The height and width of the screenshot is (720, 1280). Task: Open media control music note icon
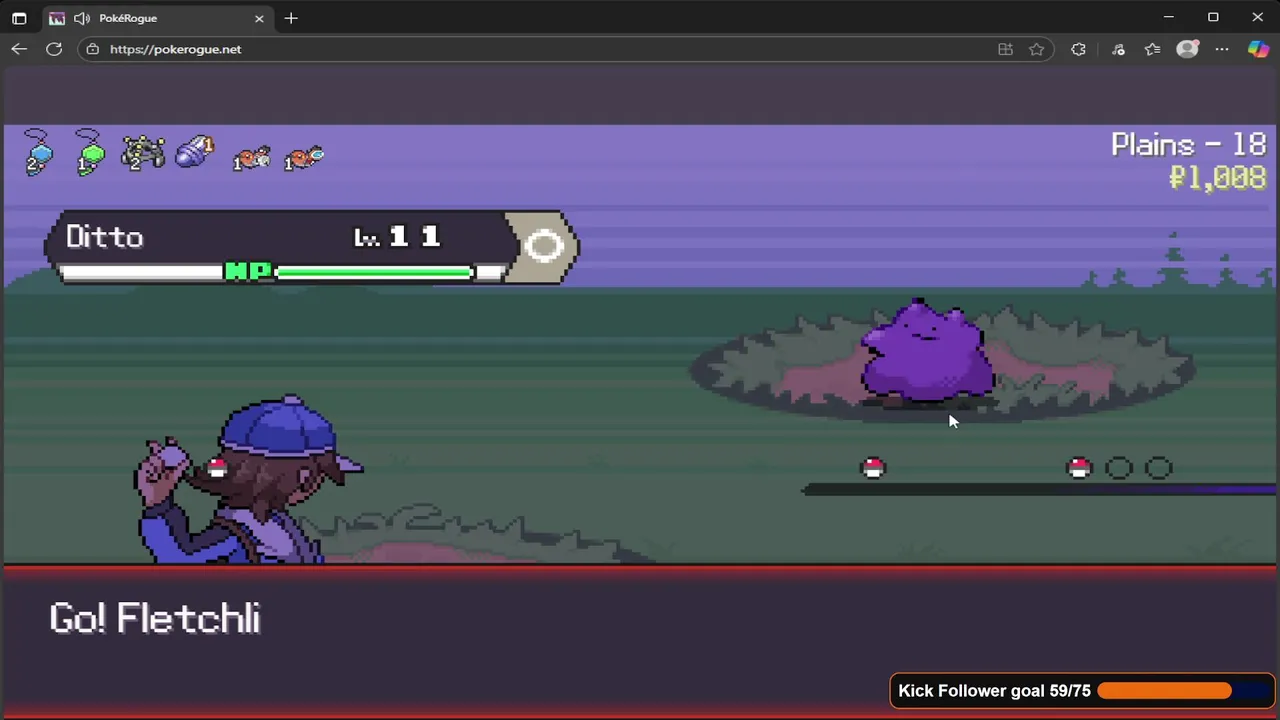[x=1118, y=49]
